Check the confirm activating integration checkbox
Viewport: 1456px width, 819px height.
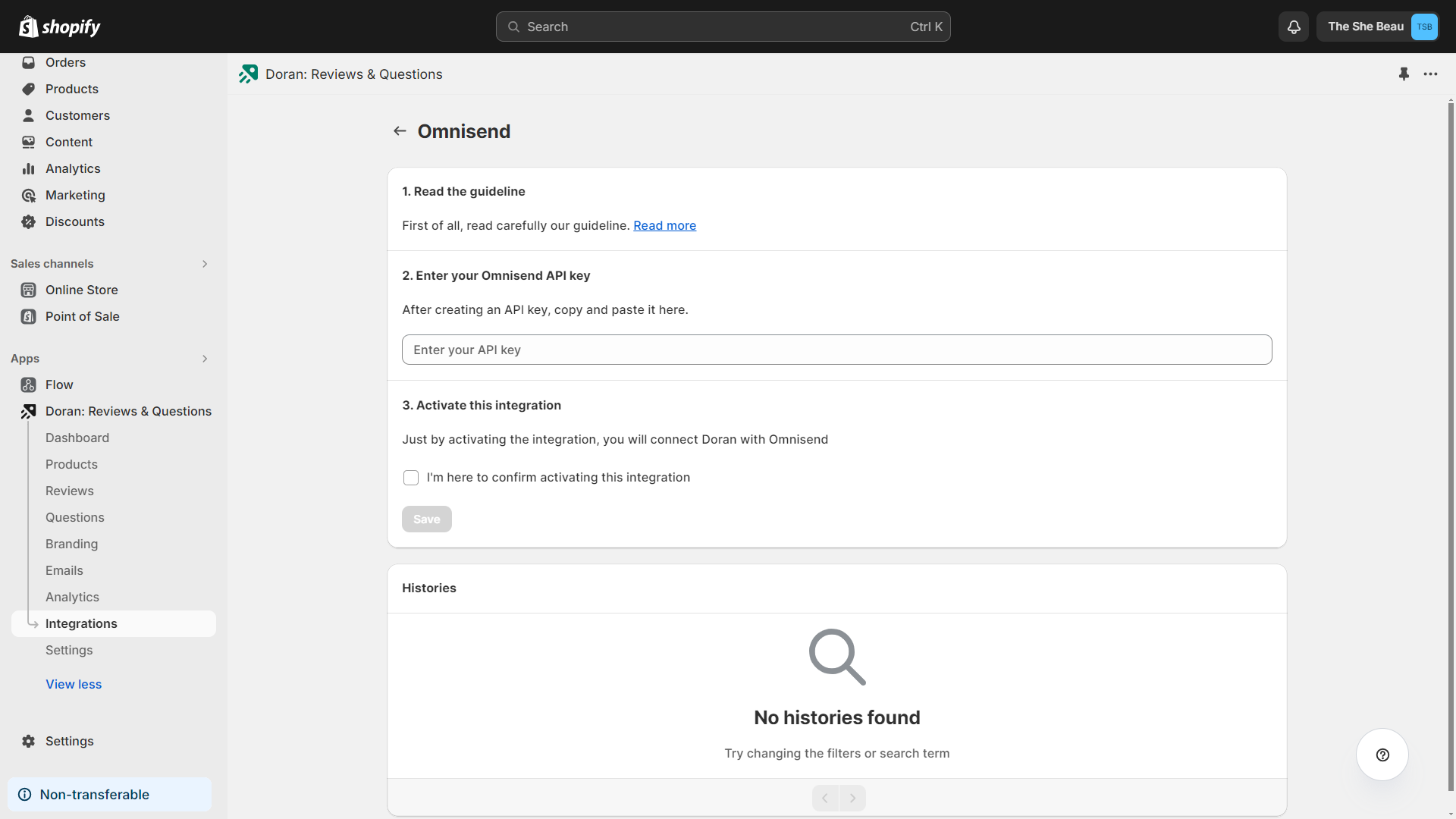[x=411, y=478]
